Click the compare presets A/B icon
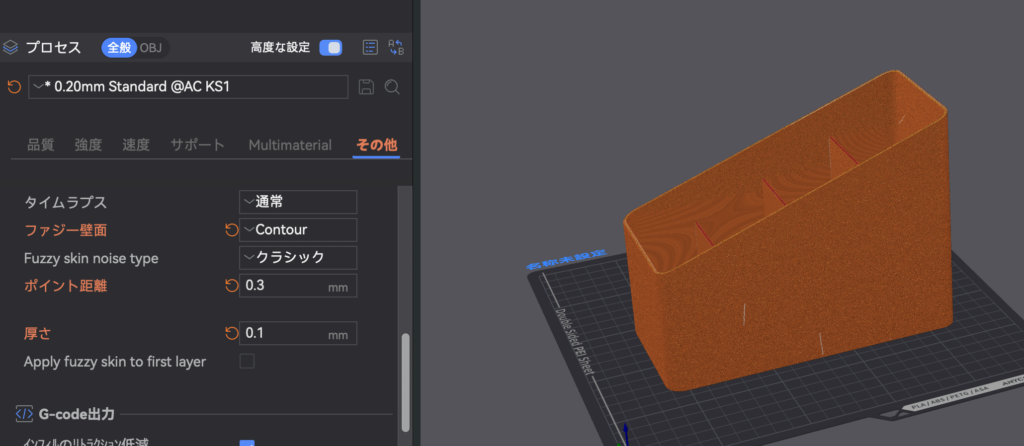Screen dimensions: 1024x446 click(x=395, y=47)
